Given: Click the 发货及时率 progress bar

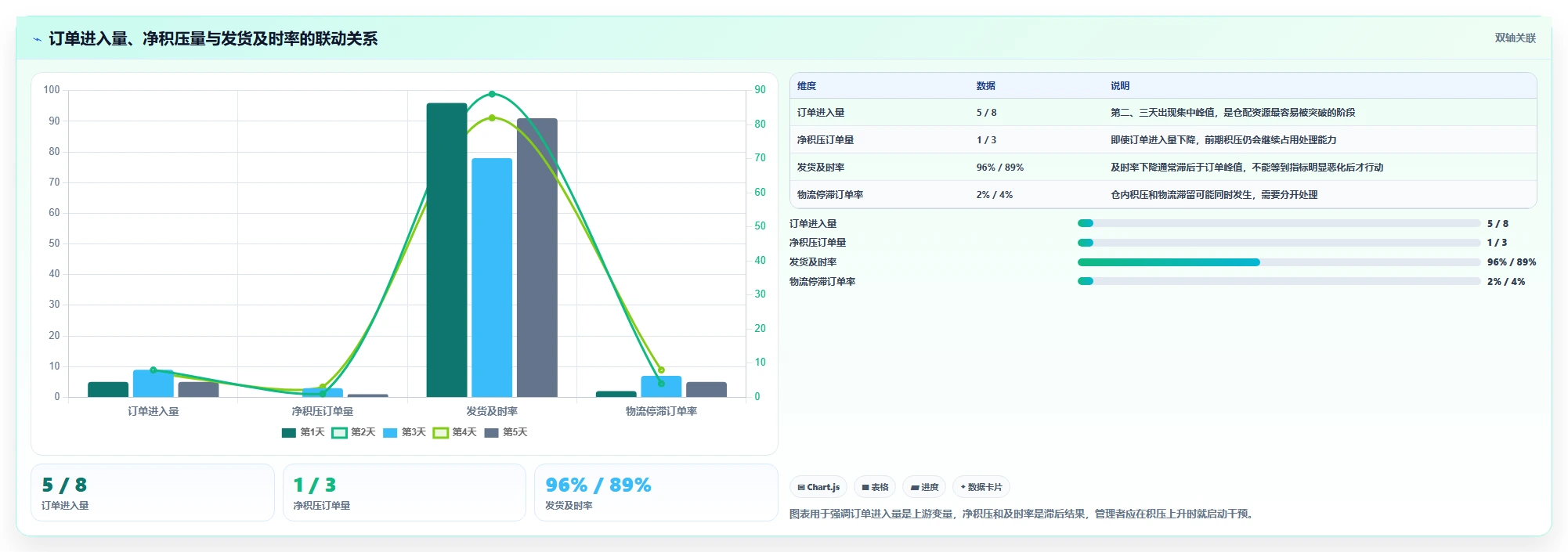Looking at the screenshot, I should 1279,262.
